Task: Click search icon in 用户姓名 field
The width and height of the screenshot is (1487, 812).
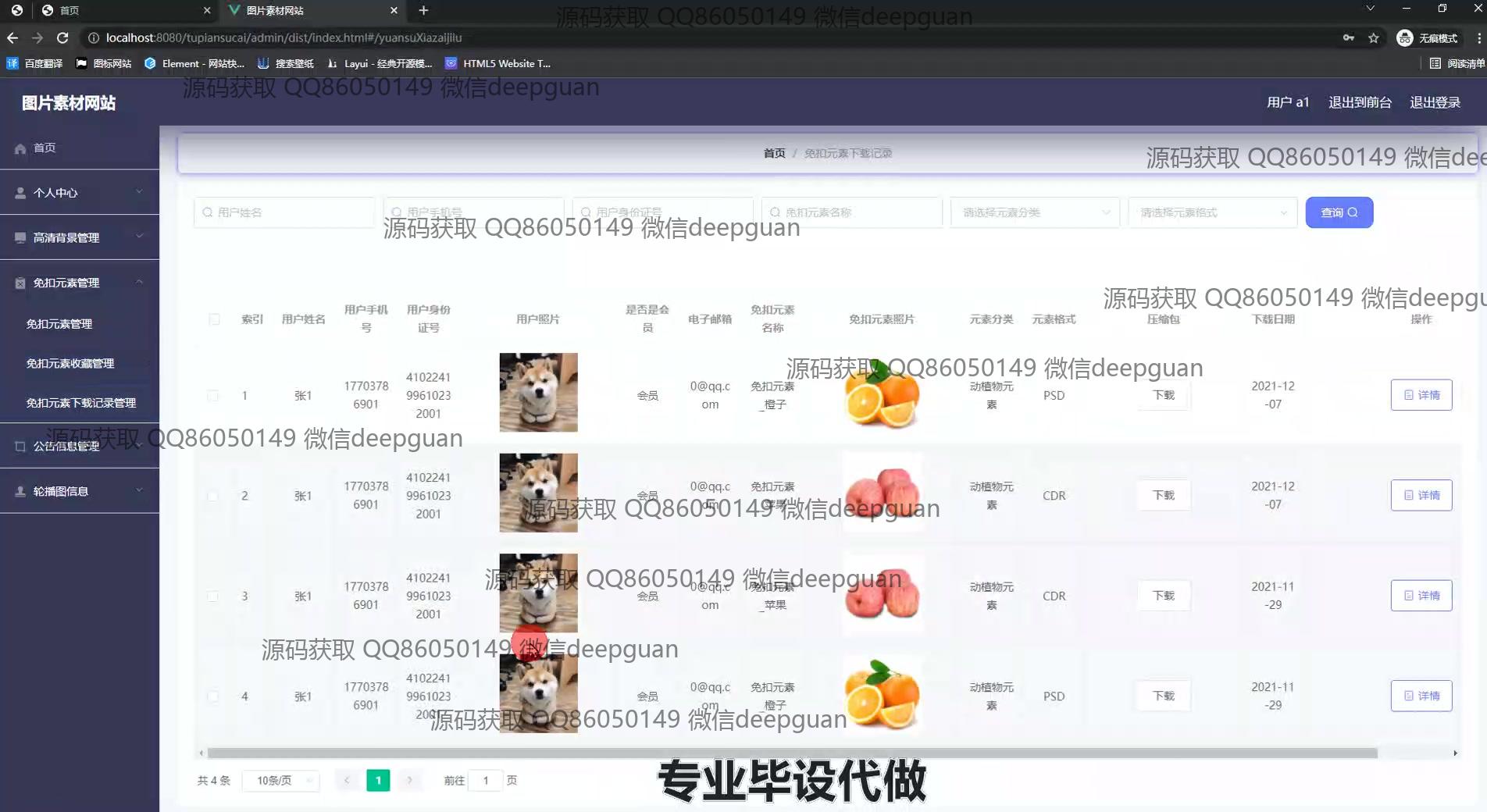Action: pos(208,212)
